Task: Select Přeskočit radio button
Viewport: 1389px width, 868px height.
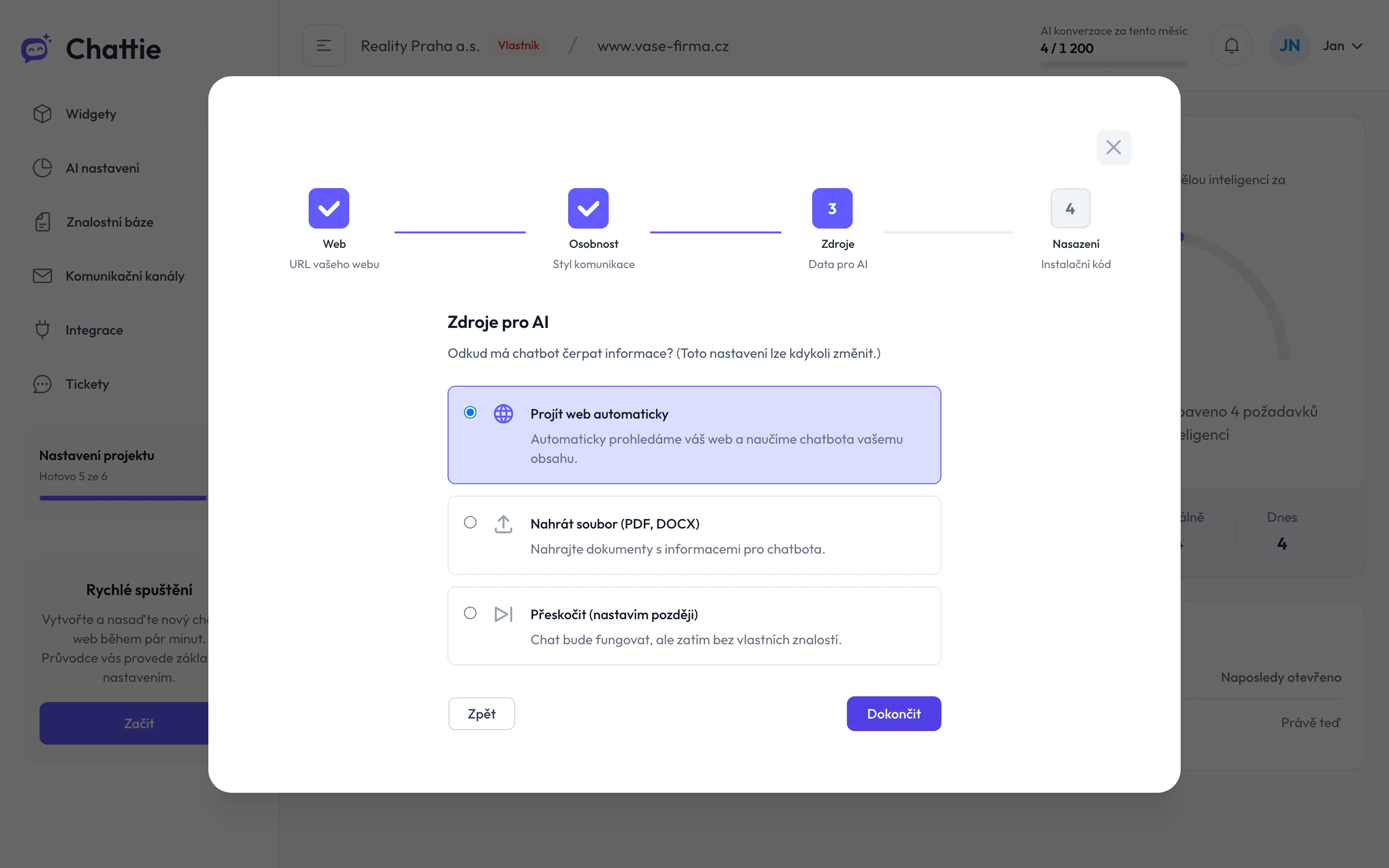Action: 470,613
